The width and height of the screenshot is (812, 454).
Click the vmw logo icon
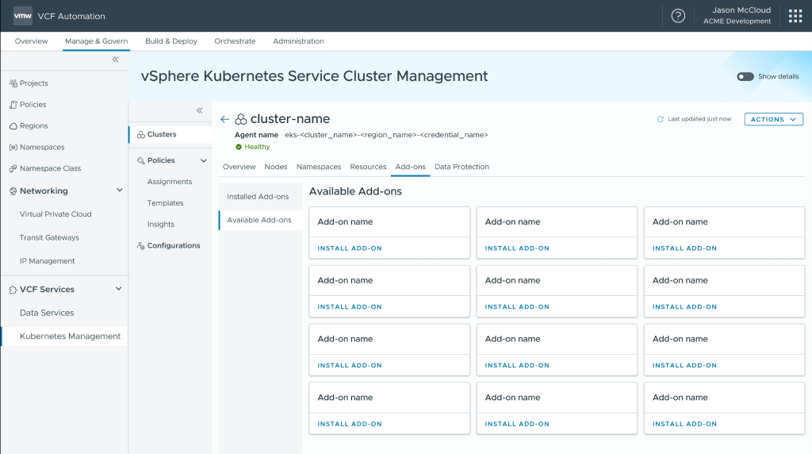pos(22,16)
